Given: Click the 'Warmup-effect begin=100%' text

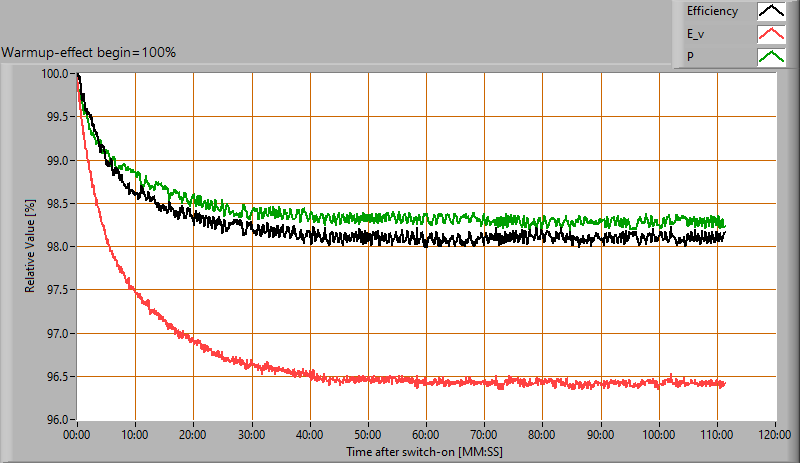Looking at the screenshot, I should coord(89,52).
